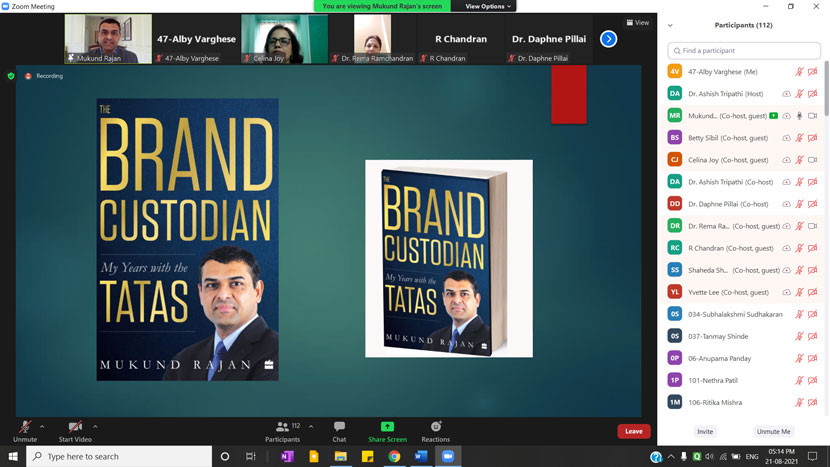Select participant 47-Alby Varghese (Me)

coord(743,71)
